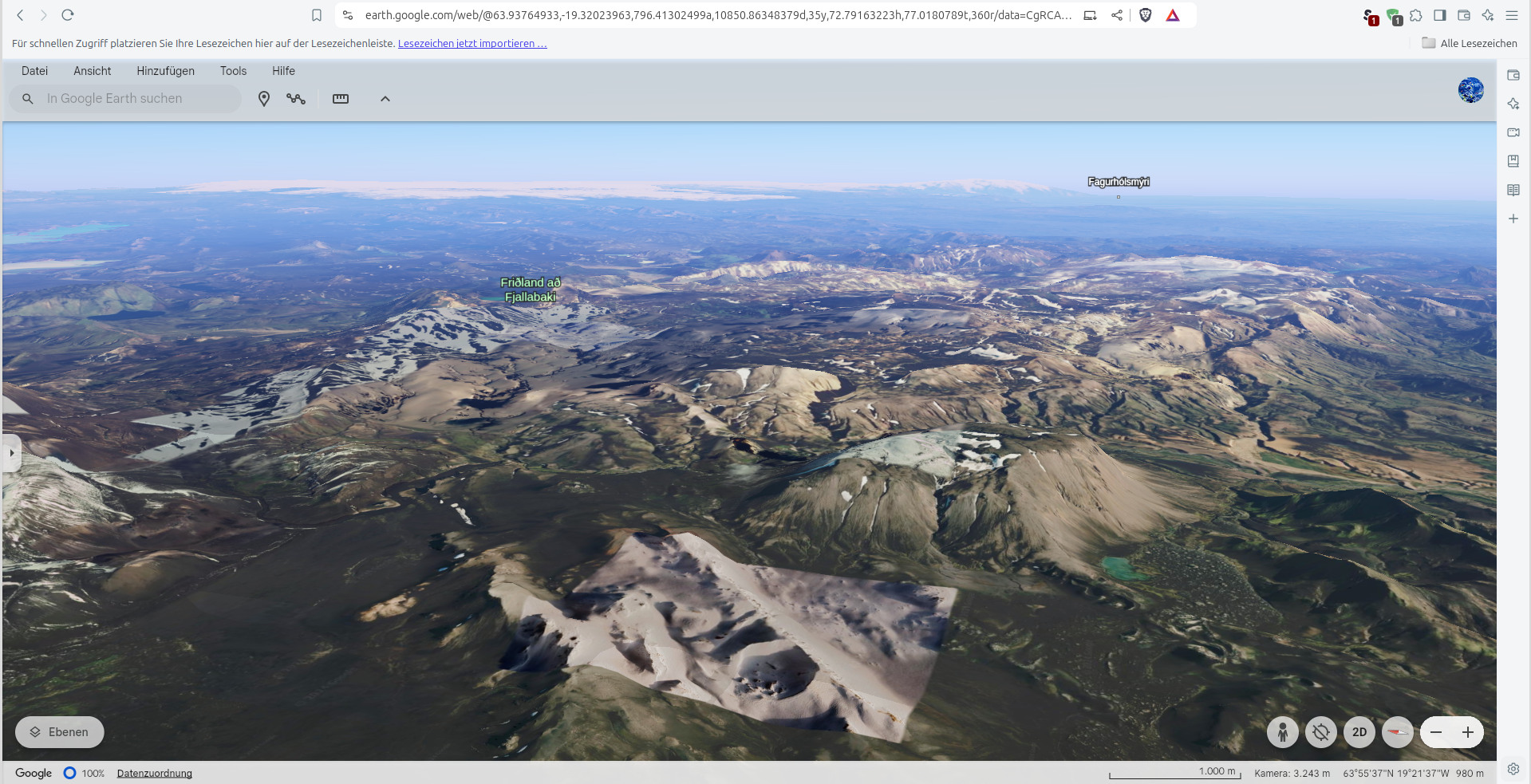Open sidebar settings gear icon
The image size is (1531, 784).
pyautogui.click(x=1513, y=769)
